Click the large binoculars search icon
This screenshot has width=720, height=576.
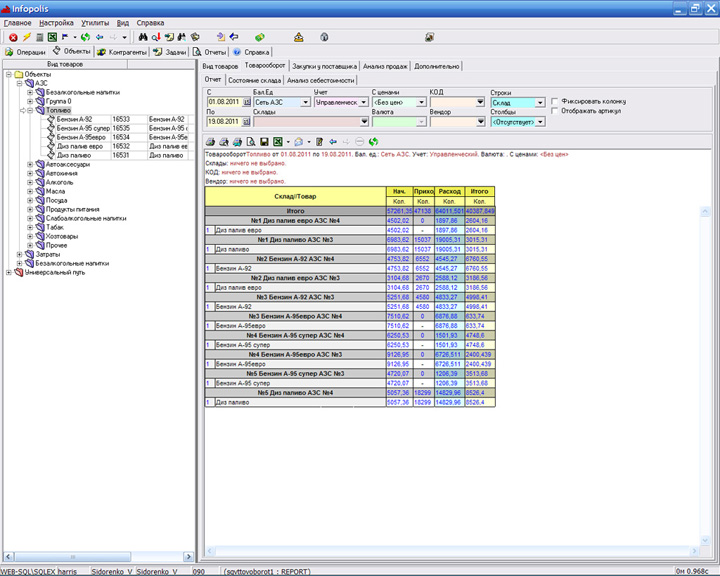(x=143, y=37)
